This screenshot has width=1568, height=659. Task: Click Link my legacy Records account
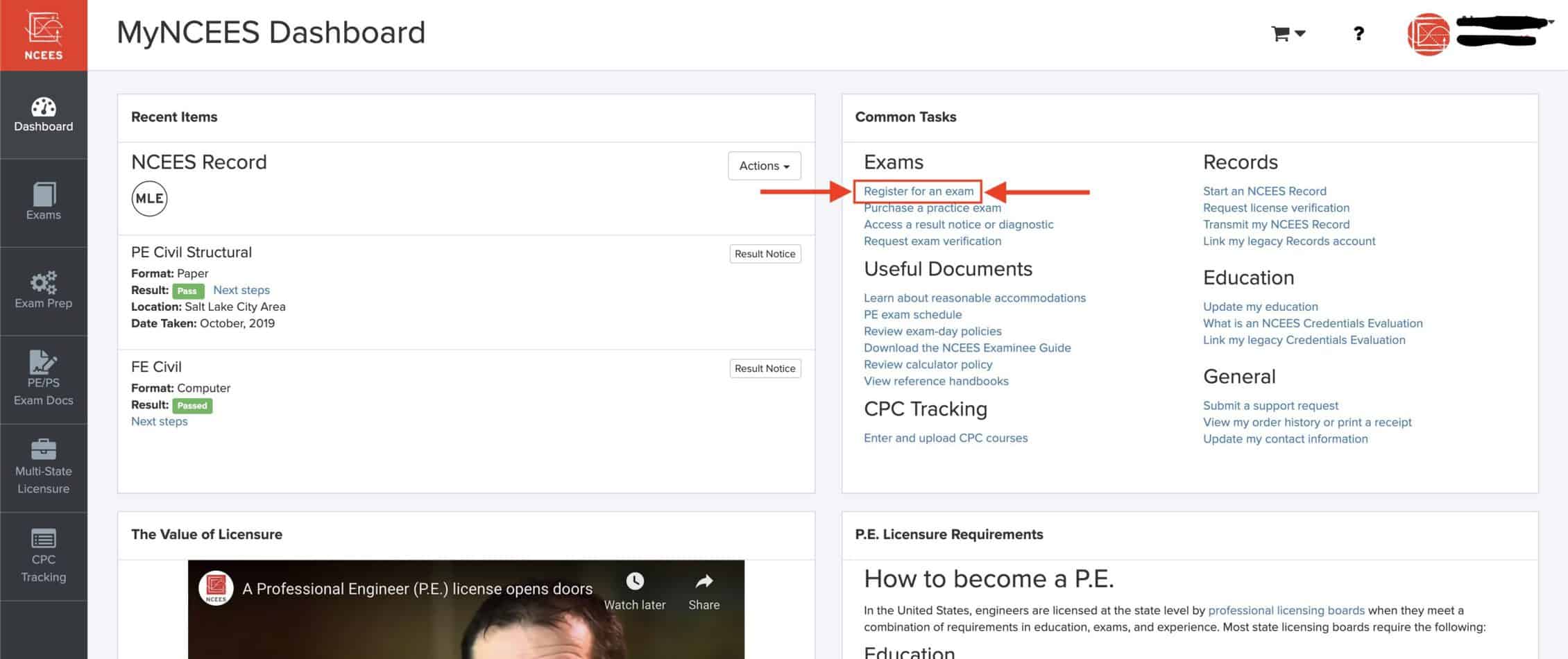1289,241
